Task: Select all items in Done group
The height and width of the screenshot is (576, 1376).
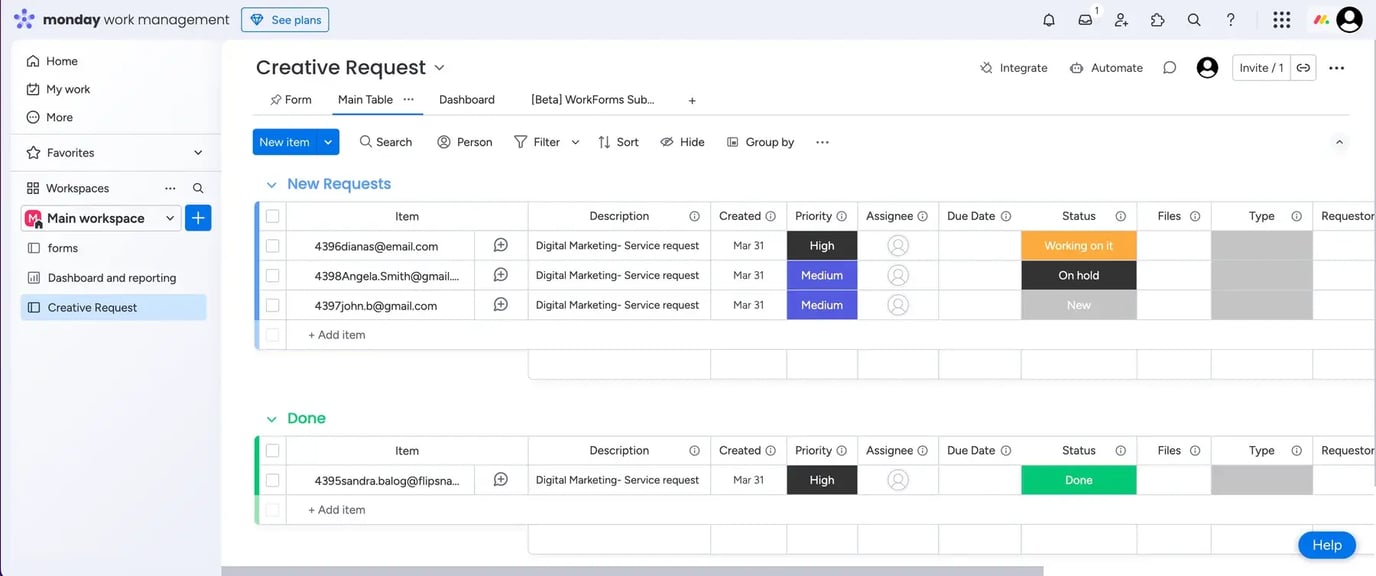Action: [x=272, y=451]
